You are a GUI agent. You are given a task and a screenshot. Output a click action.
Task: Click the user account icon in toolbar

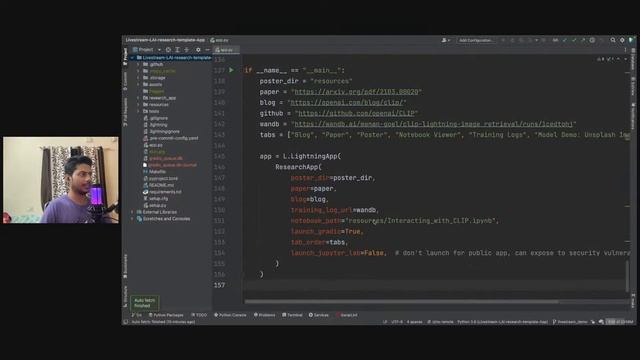pos(445,40)
